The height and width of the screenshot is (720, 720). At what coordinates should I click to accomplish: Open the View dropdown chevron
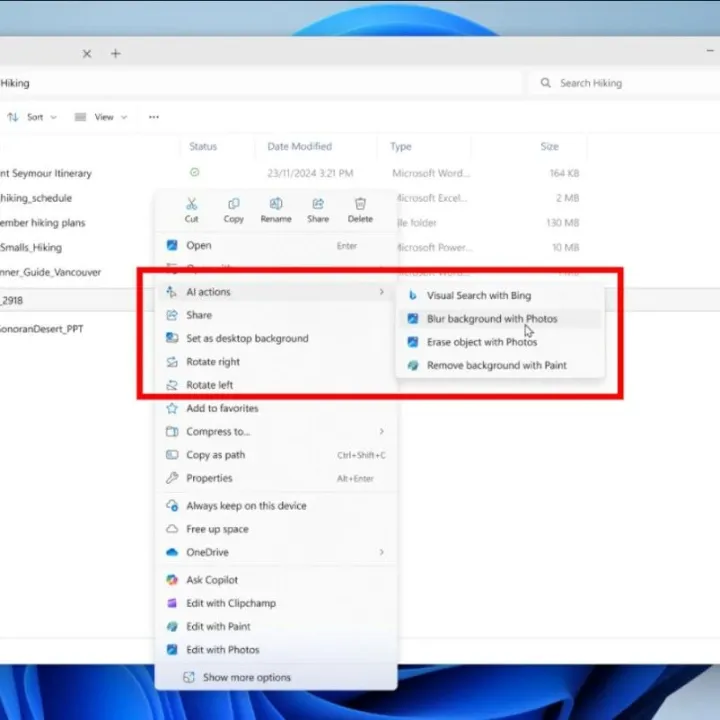(124, 117)
